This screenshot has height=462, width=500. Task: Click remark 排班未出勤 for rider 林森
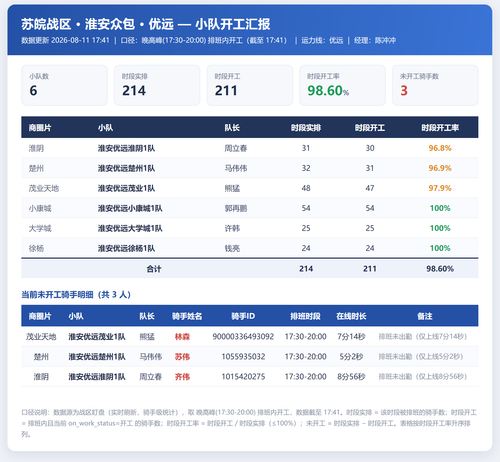(x=423, y=337)
